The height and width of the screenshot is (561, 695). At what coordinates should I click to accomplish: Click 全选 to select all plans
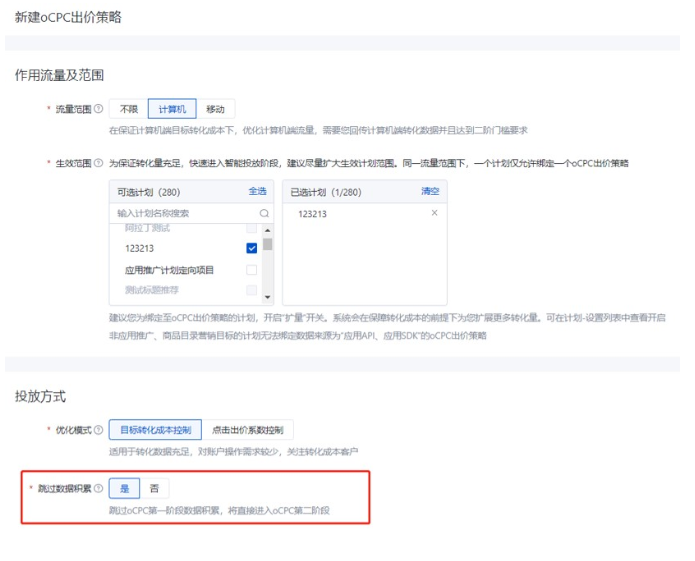coord(258,191)
